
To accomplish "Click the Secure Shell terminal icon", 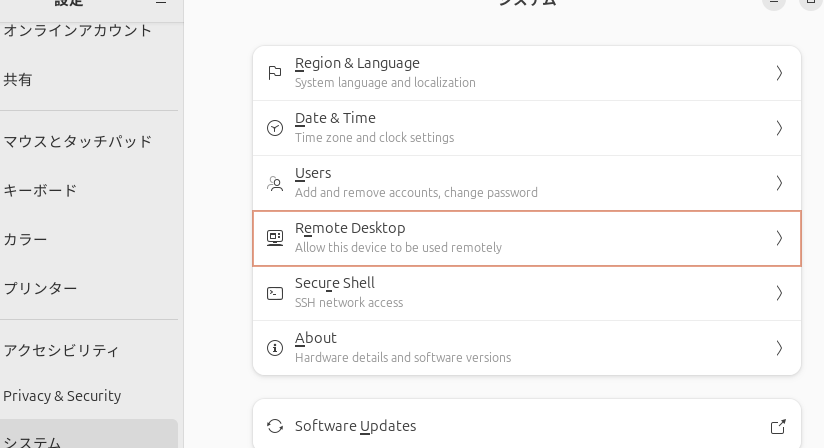I will point(275,293).
